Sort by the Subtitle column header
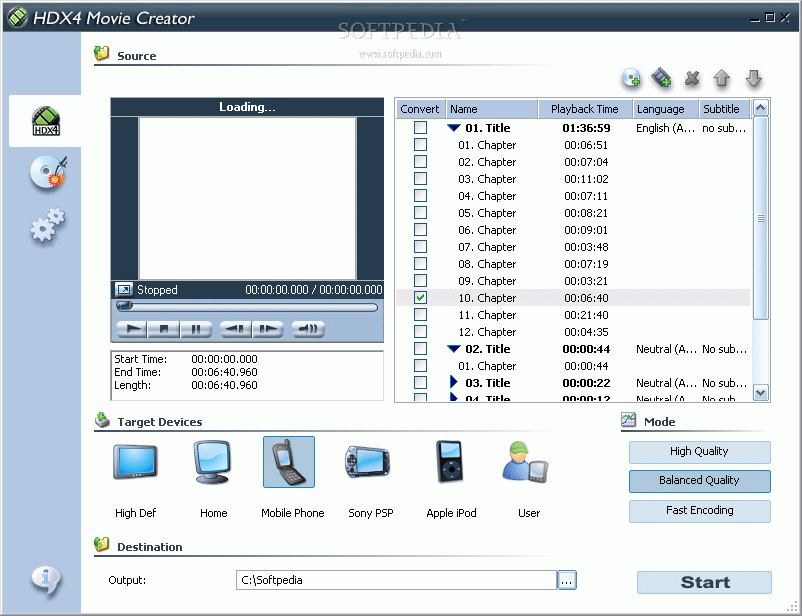This screenshot has height=616, width=802. 725,109
